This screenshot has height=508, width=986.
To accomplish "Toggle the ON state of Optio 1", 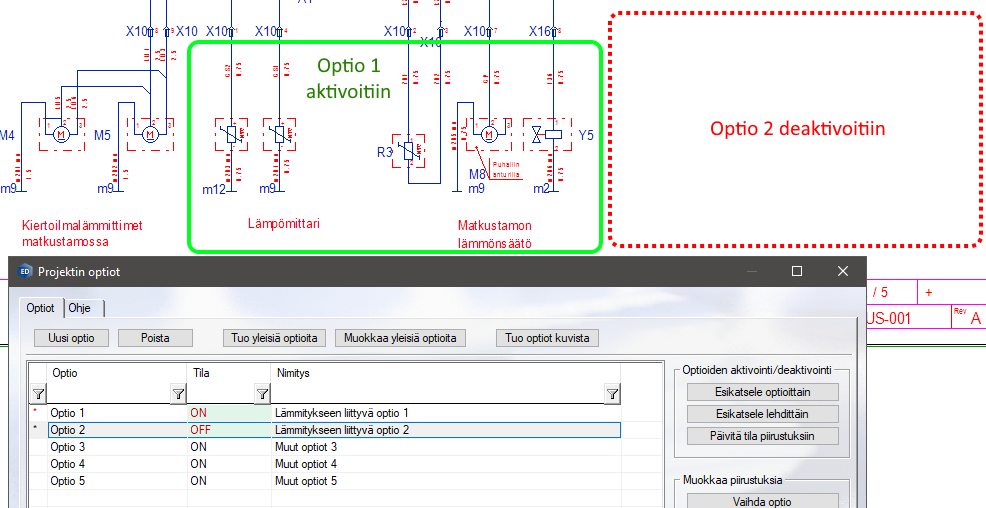I will [x=229, y=413].
